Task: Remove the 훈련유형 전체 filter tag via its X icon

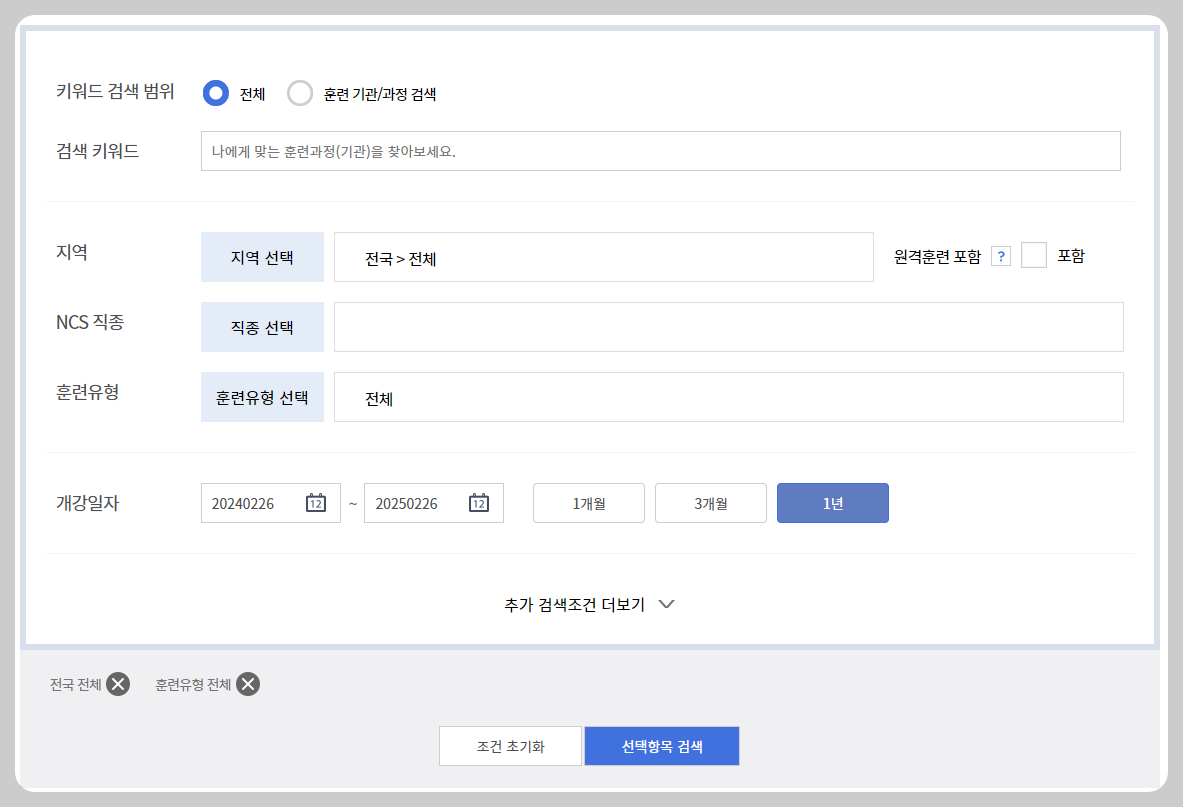Action: pyautogui.click(x=248, y=684)
